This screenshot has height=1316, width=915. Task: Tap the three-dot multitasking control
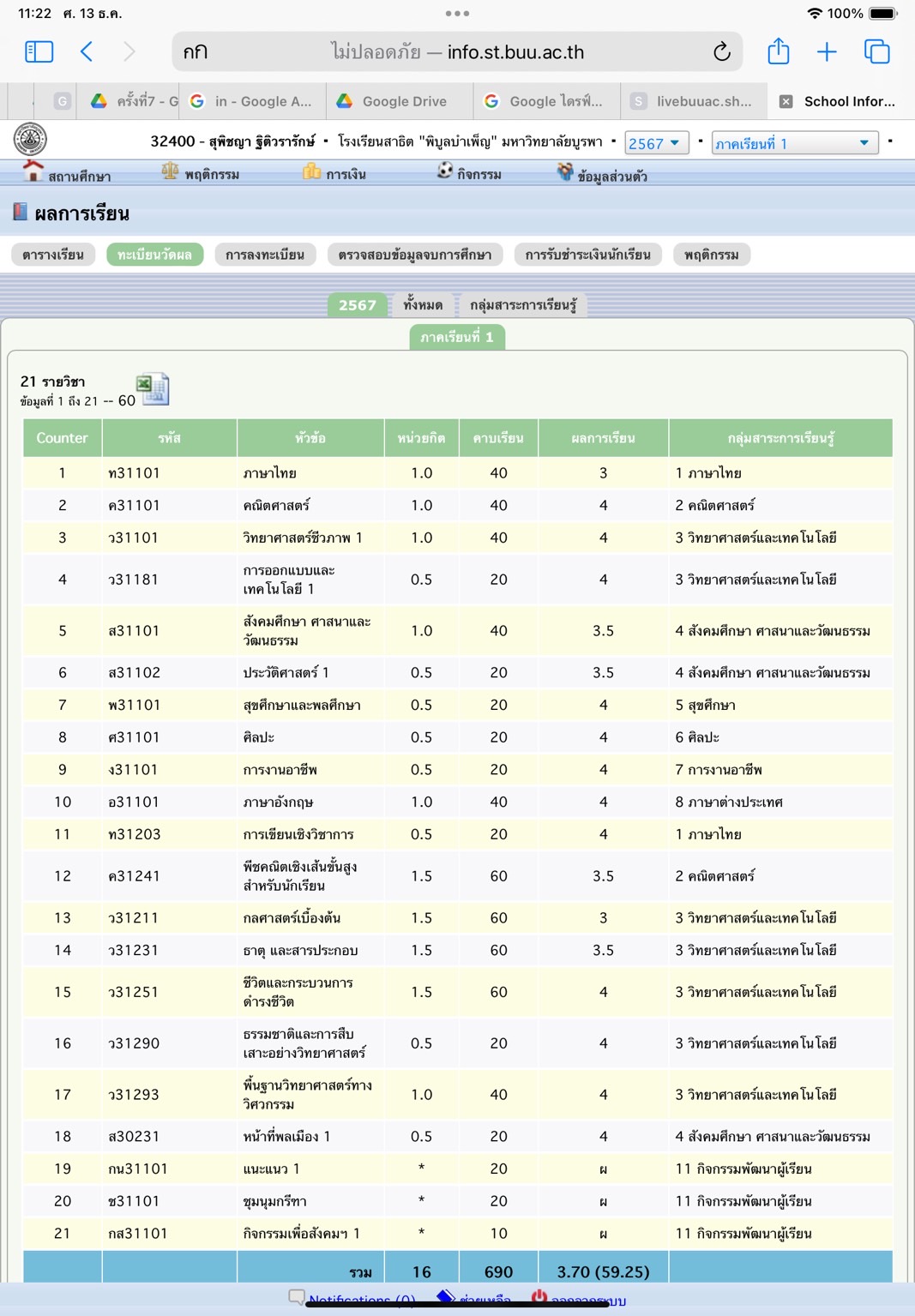(x=457, y=14)
